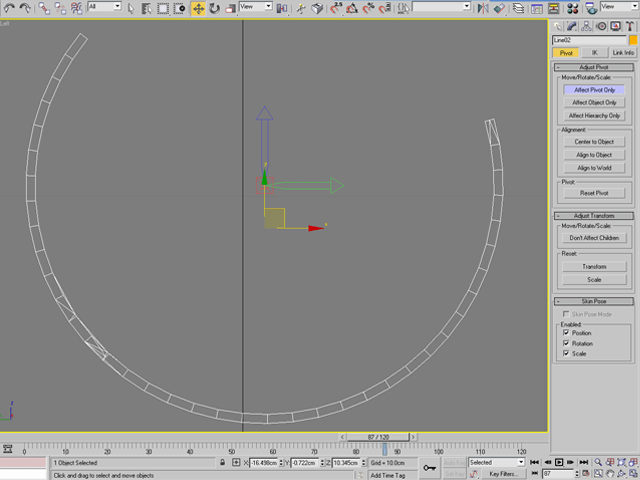Toggle Spinner Snap magnet

point(385,8)
